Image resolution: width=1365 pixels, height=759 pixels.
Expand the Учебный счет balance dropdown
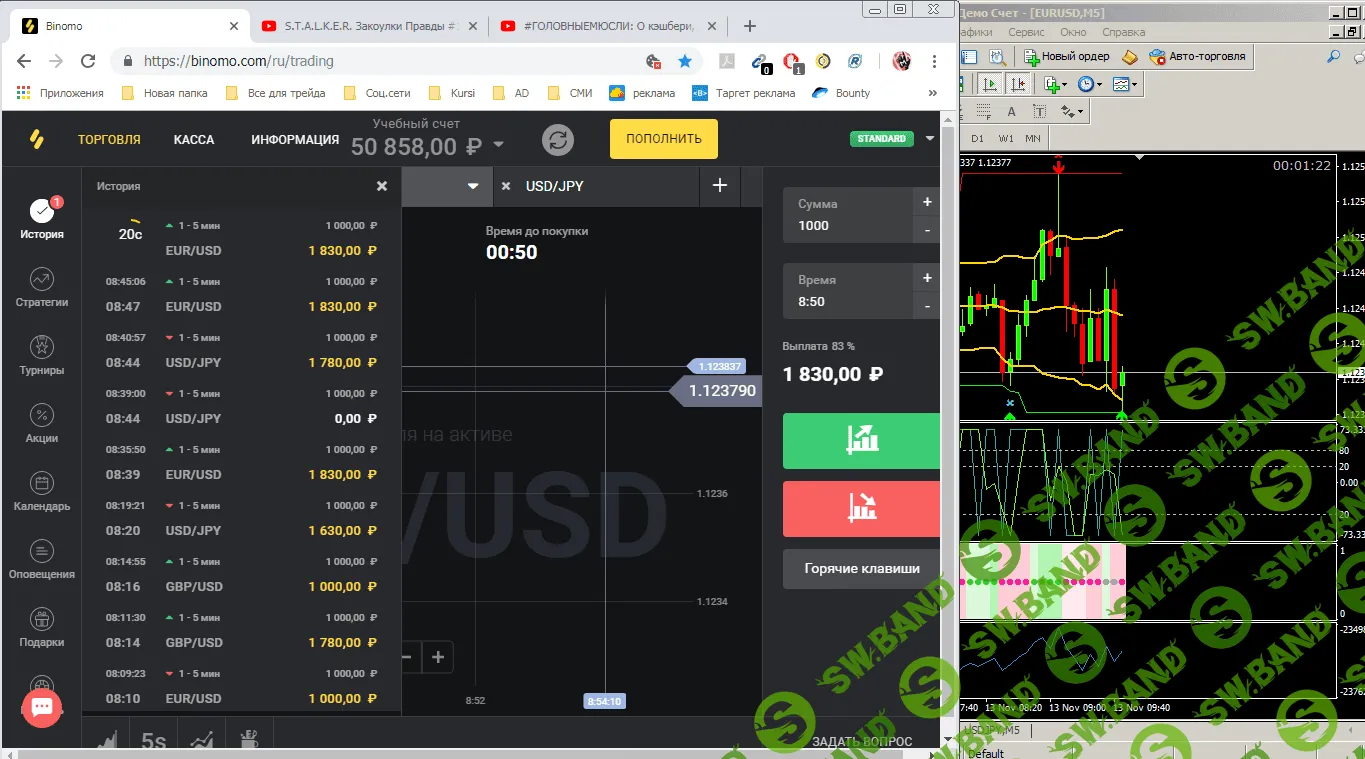pos(498,146)
